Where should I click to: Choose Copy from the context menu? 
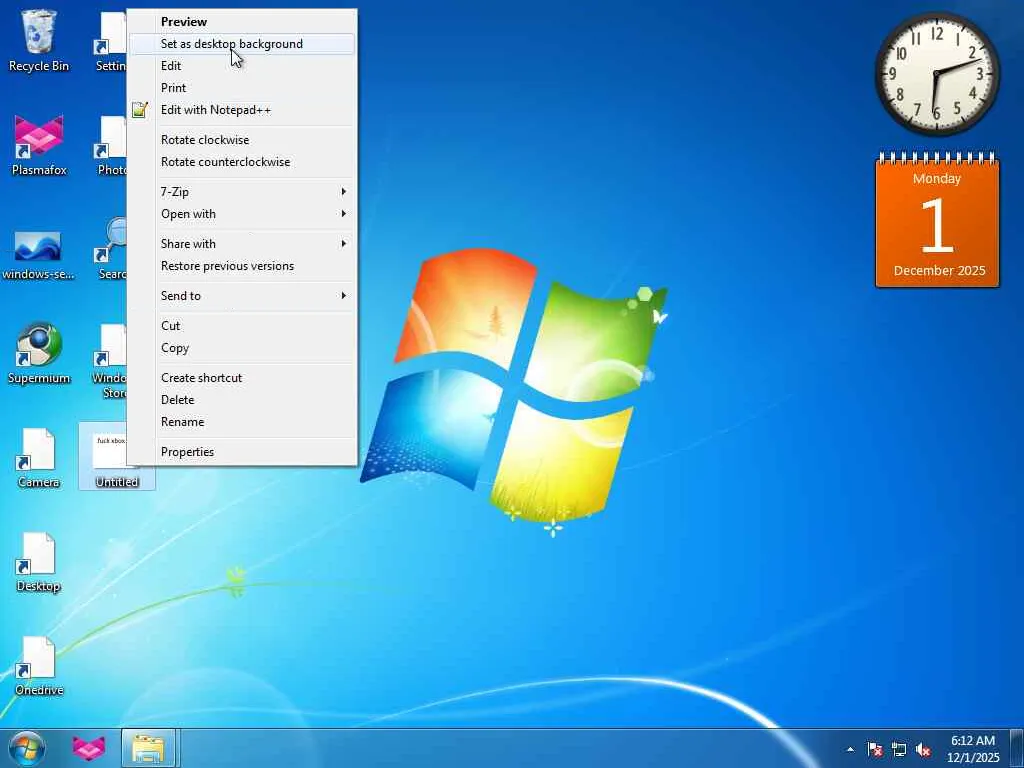pos(242,348)
